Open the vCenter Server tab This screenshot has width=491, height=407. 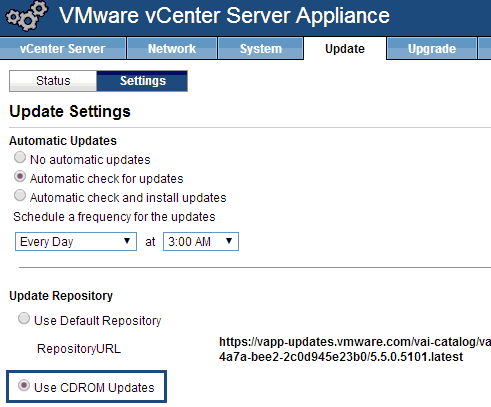pos(63,49)
